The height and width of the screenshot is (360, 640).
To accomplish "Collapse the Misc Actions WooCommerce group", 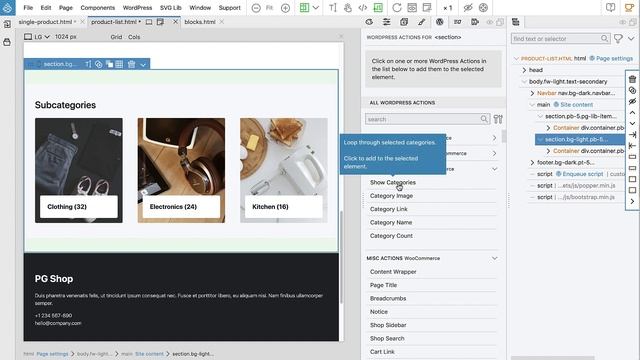I will tap(495, 258).
